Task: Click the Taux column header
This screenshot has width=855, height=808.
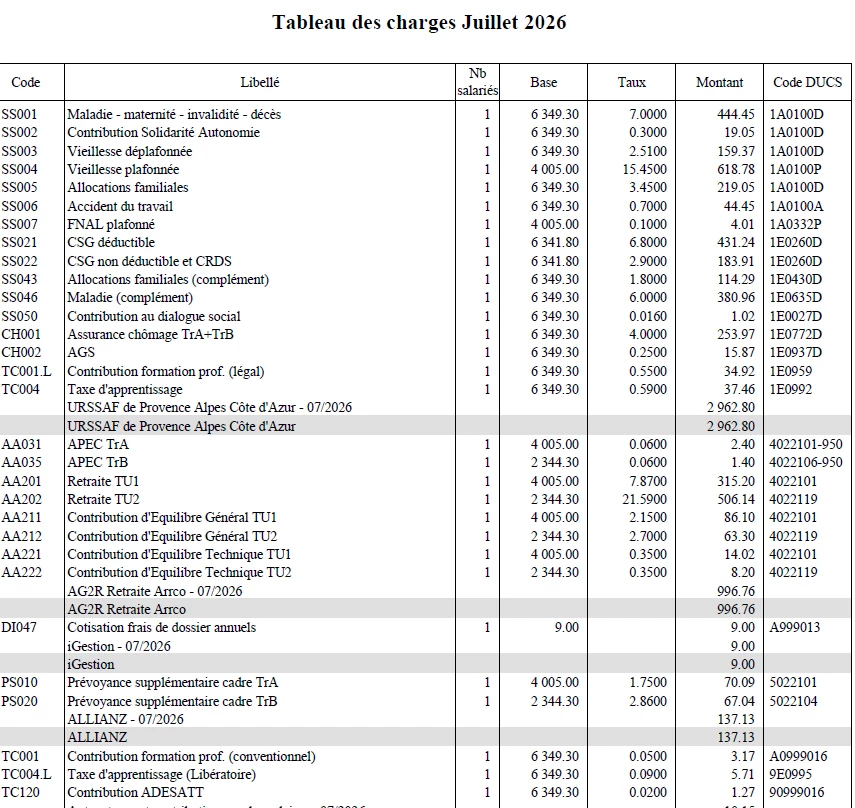Action: [x=631, y=82]
